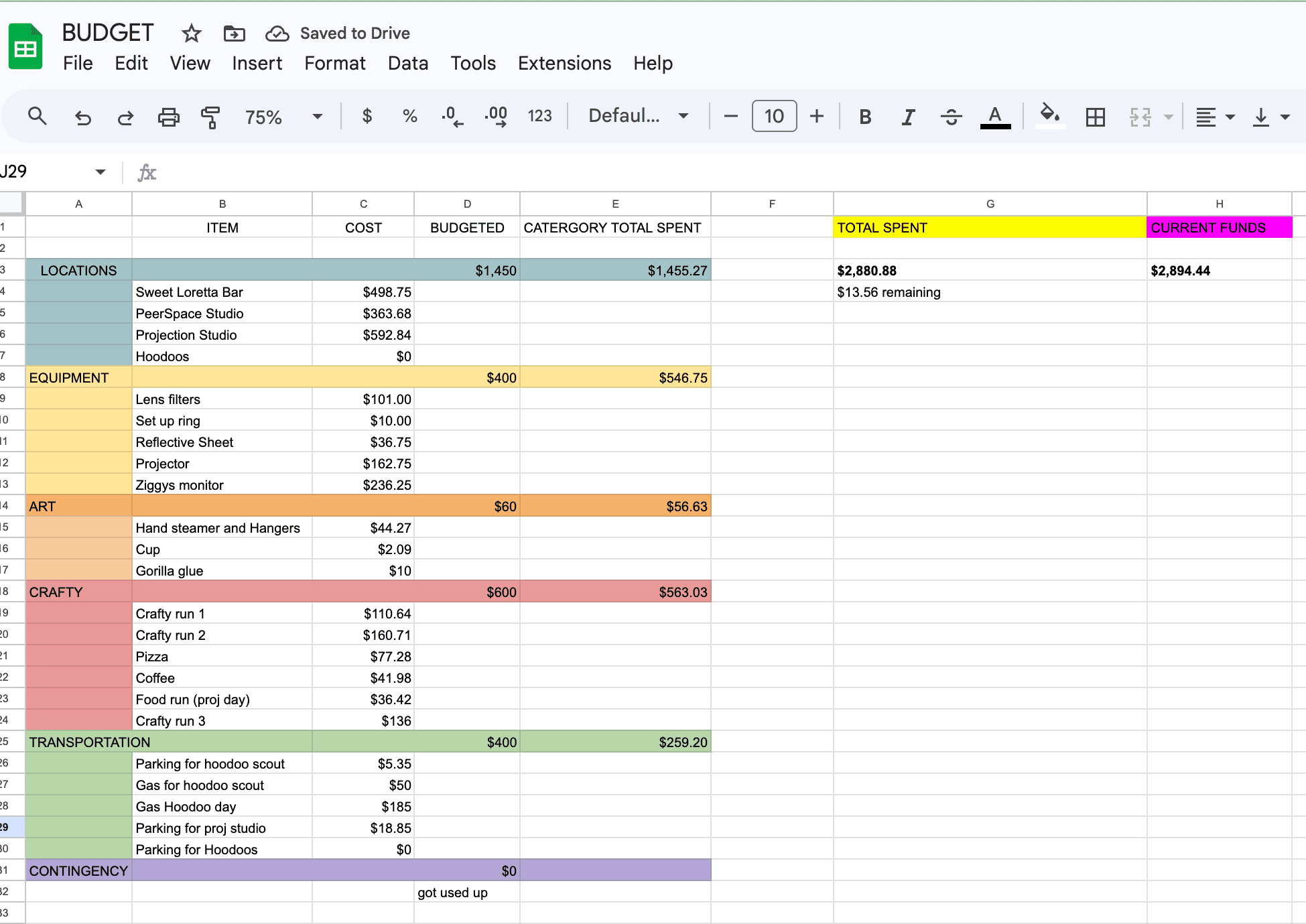Open the Default font dropdown
The image size is (1306, 924).
[x=638, y=116]
